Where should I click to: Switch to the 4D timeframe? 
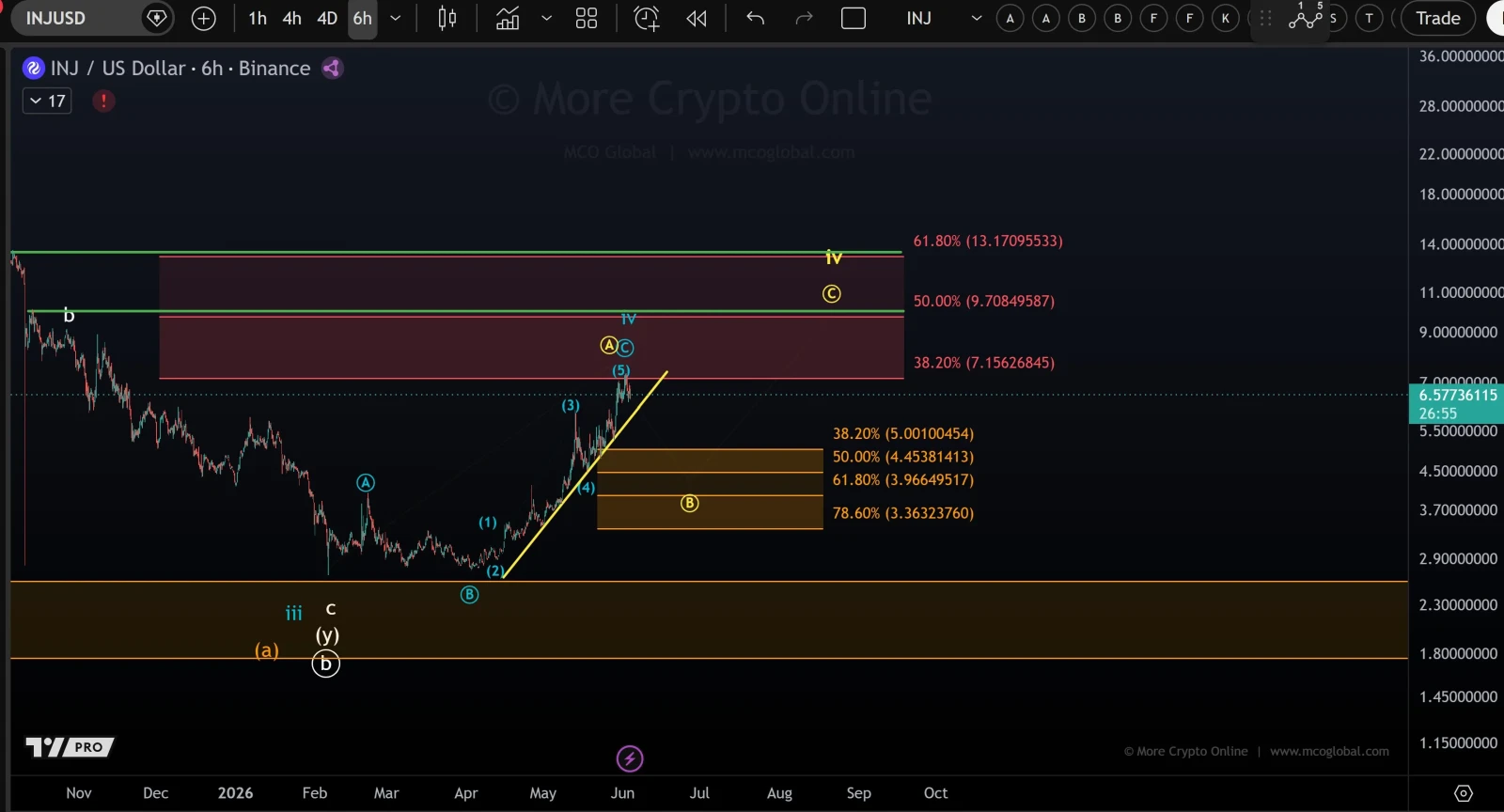327,18
